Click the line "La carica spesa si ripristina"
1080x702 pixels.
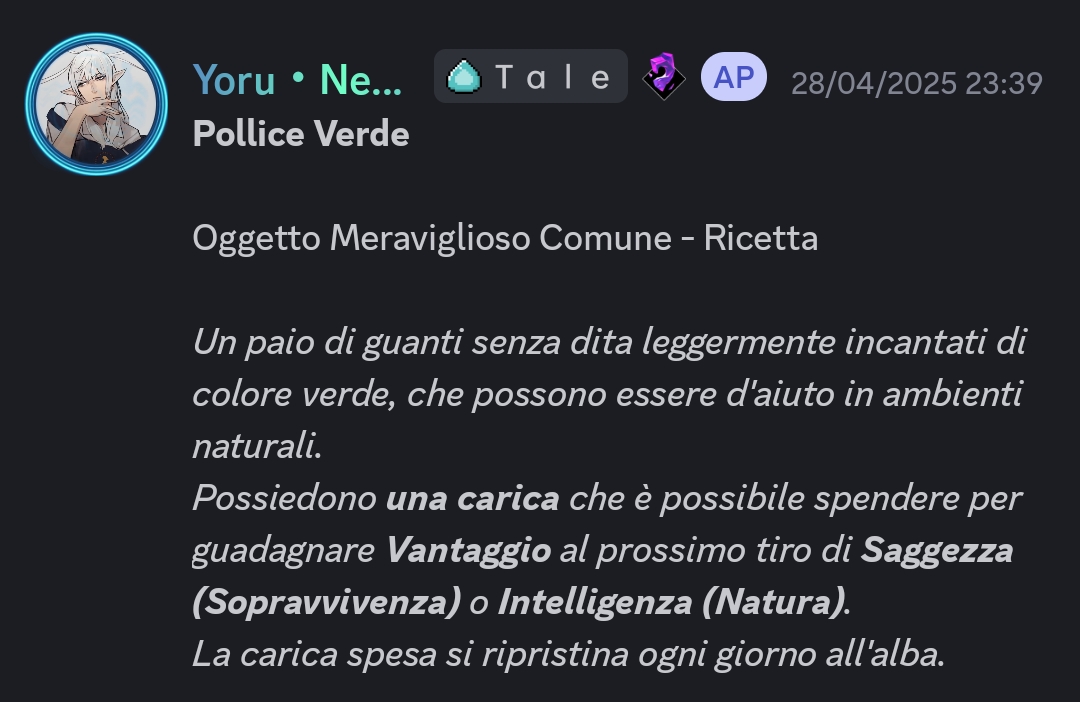tap(568, 654)
